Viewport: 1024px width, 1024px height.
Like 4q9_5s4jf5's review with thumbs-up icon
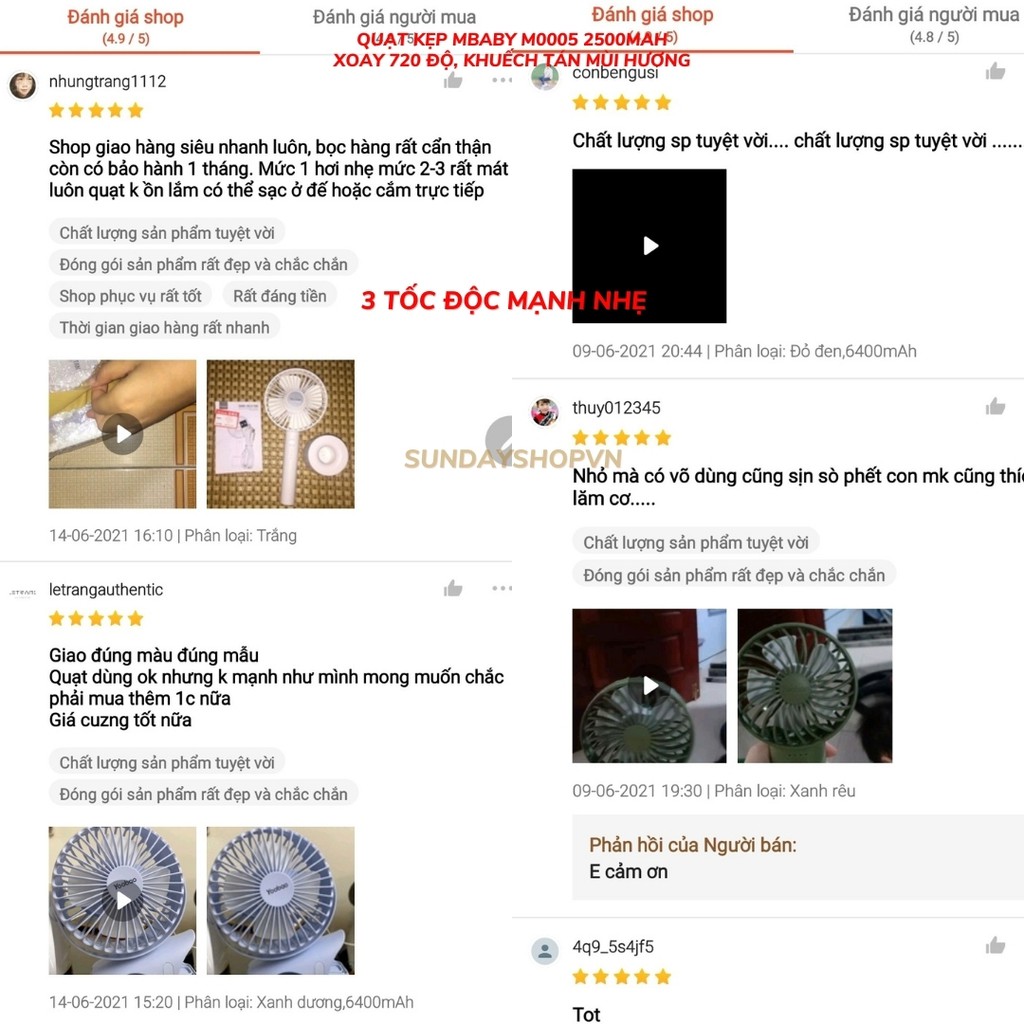[x=995, y=945]
